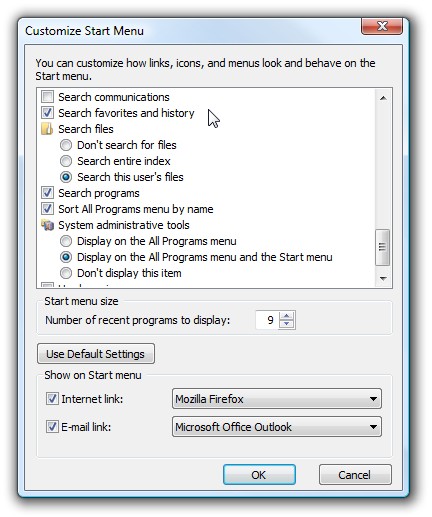
Task: Click the options list scrollbar thumb
Action: coord(383,247)
